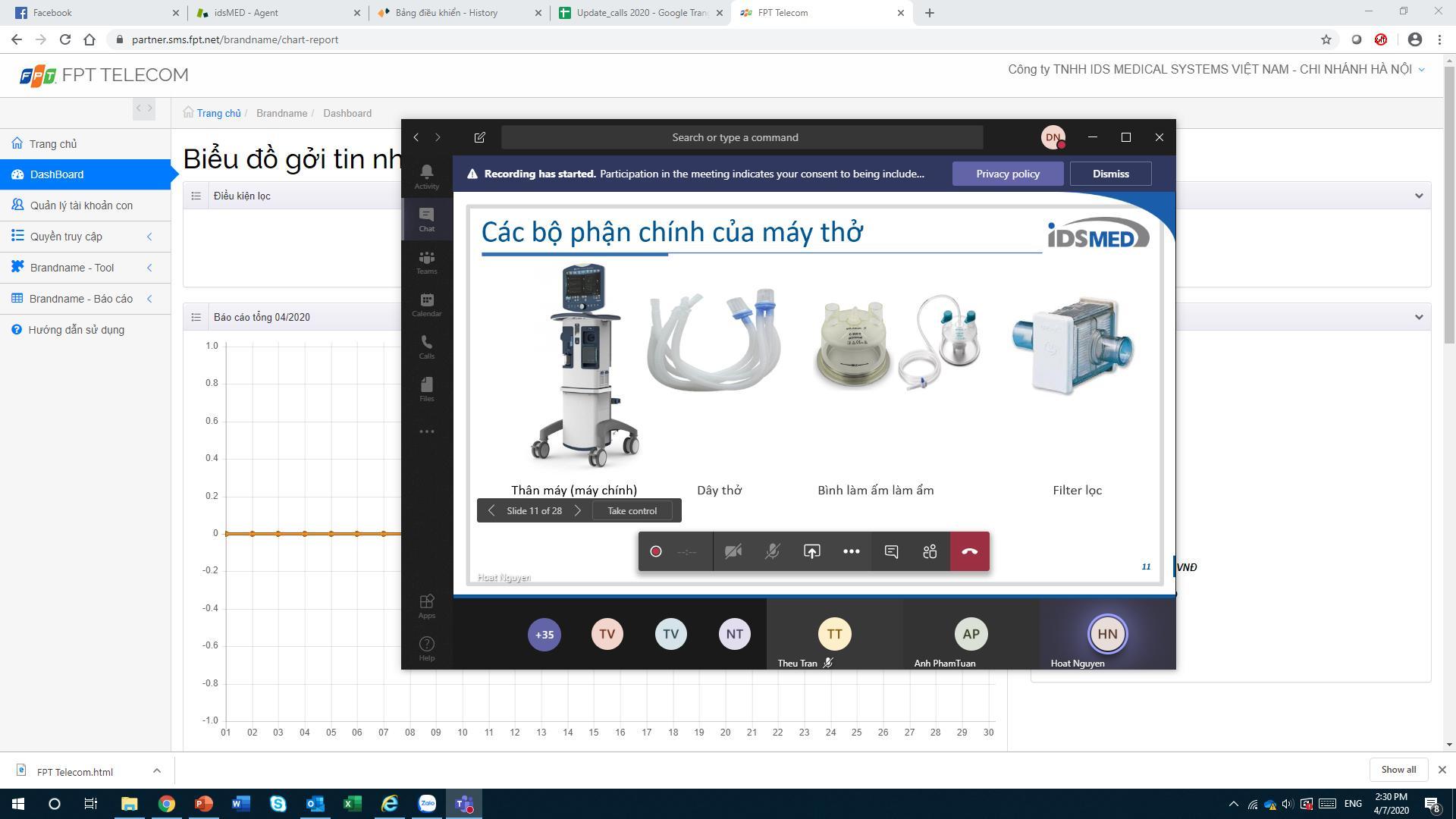Open the share screen tray
Image resolution: width=1456 pixels, height=819 pixels.
pos(811,551)
